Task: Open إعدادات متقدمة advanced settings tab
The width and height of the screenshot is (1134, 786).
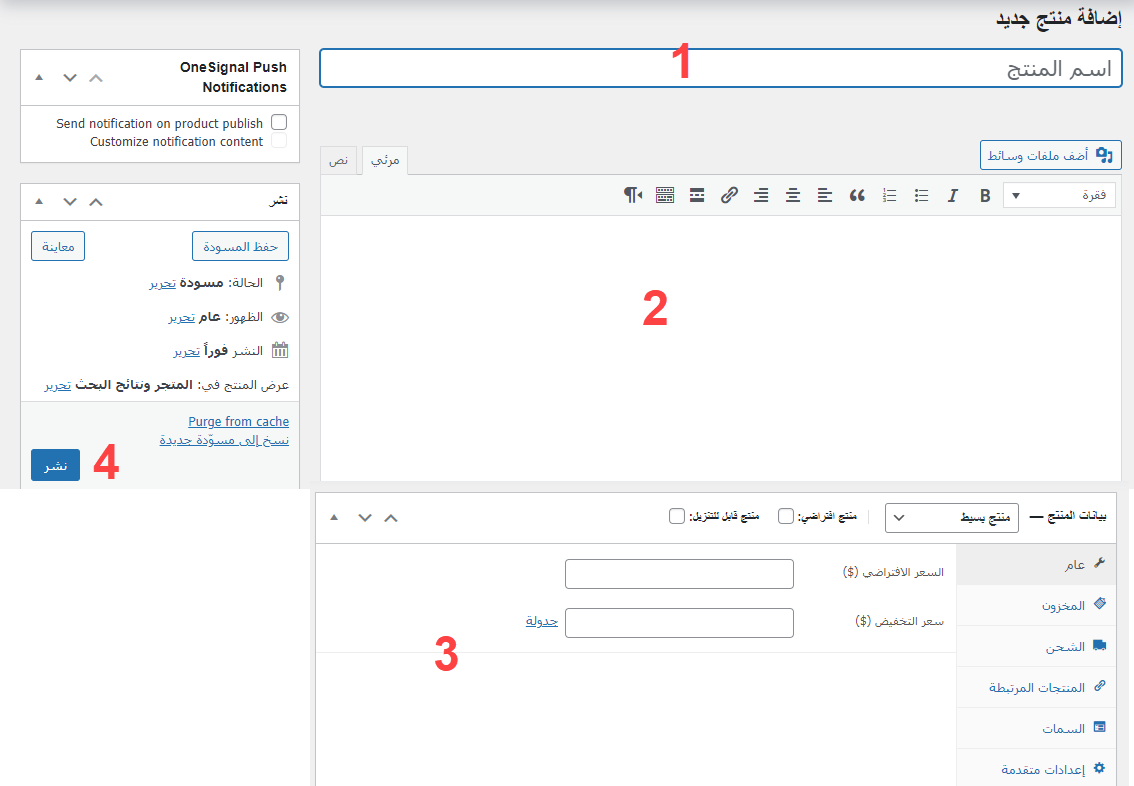Action: click(x=1036, y=769)
